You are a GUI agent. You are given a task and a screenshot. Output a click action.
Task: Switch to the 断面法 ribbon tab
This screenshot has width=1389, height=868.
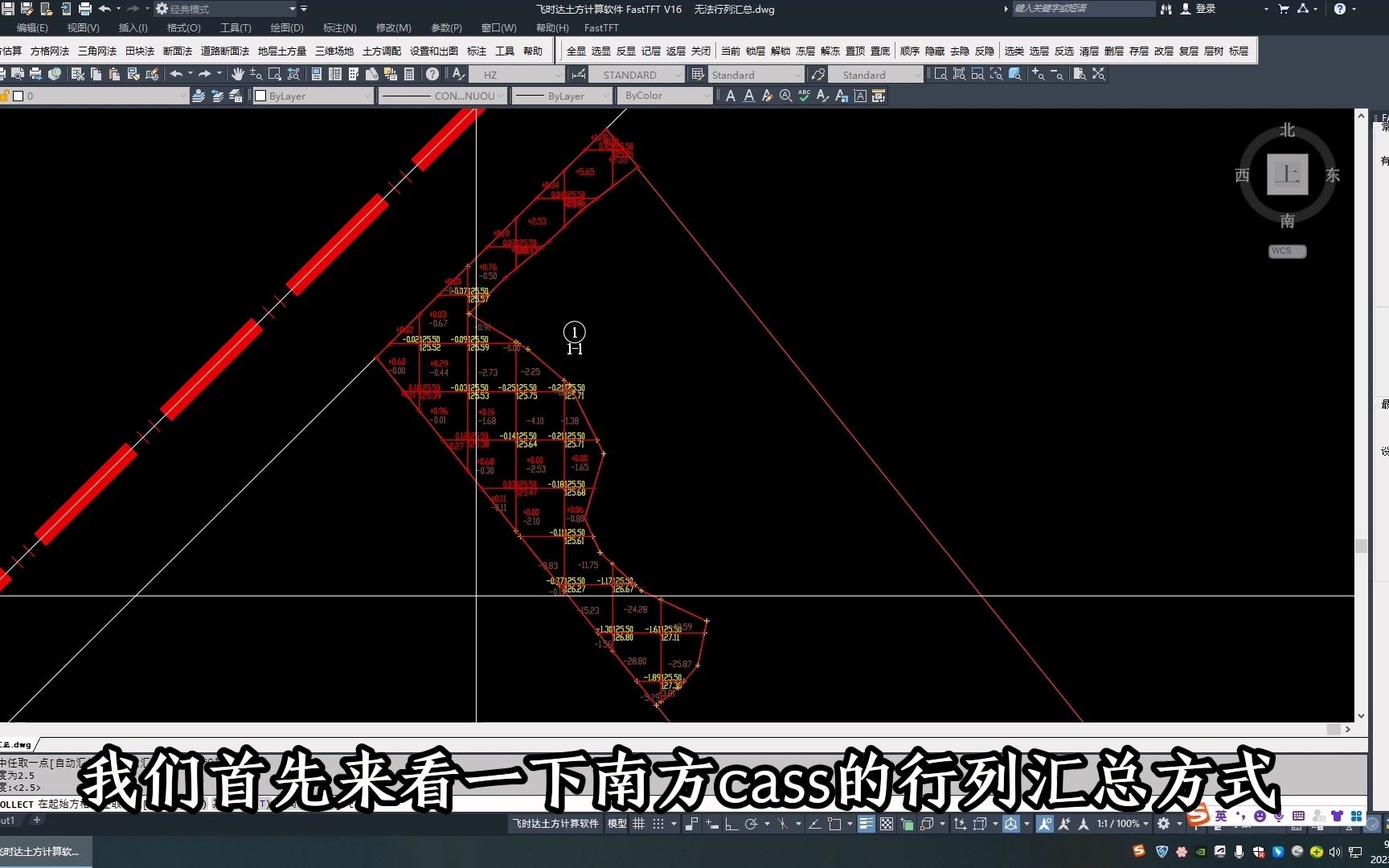[177, 50]
